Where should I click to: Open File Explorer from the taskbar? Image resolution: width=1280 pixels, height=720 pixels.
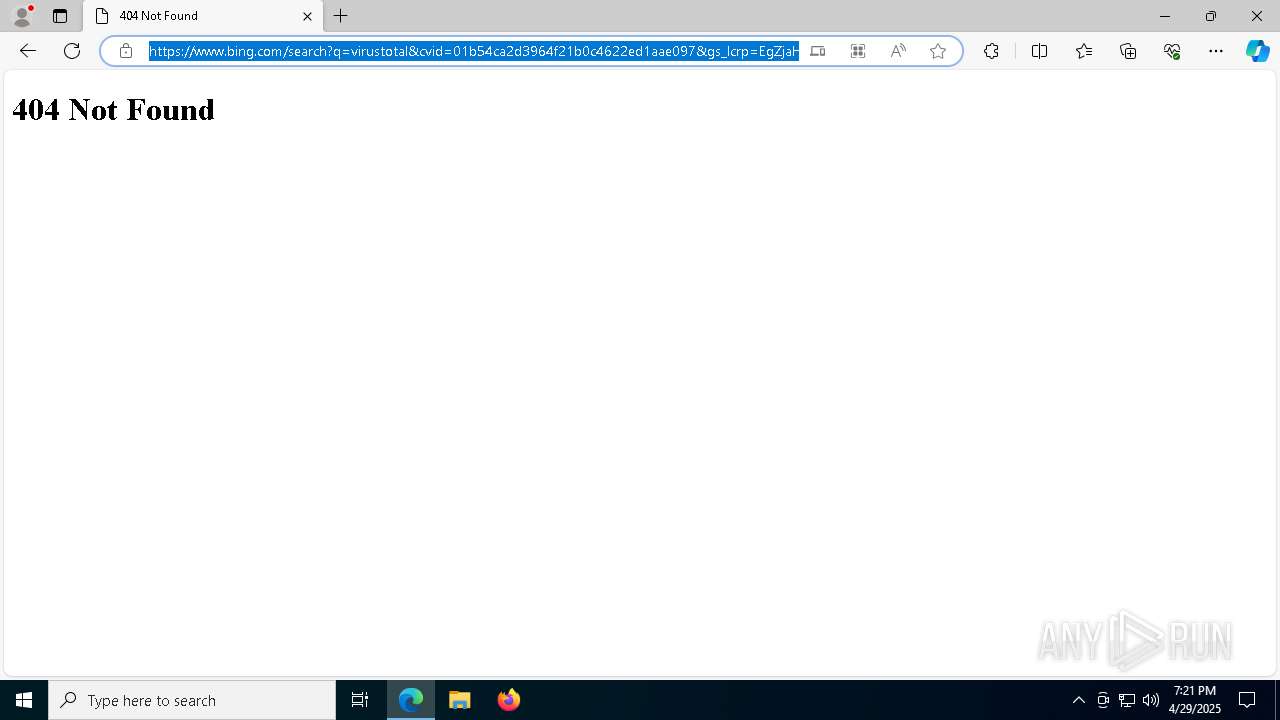click(460, 700)
